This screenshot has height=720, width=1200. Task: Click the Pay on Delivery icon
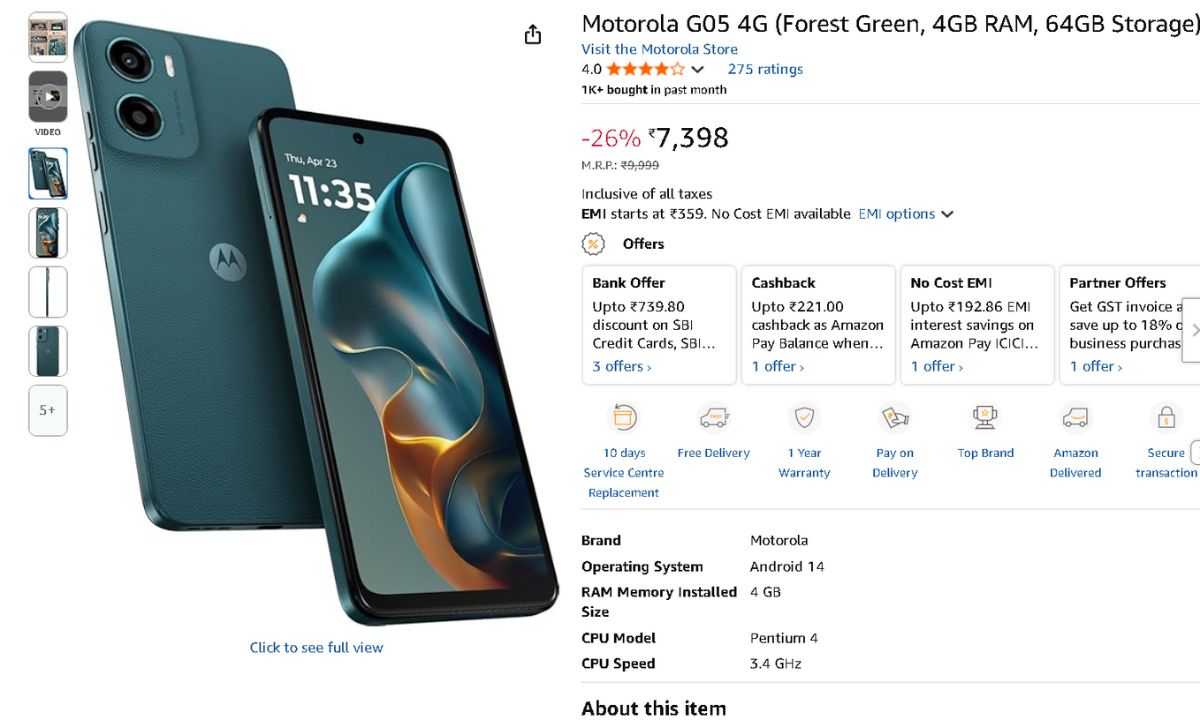894,417
